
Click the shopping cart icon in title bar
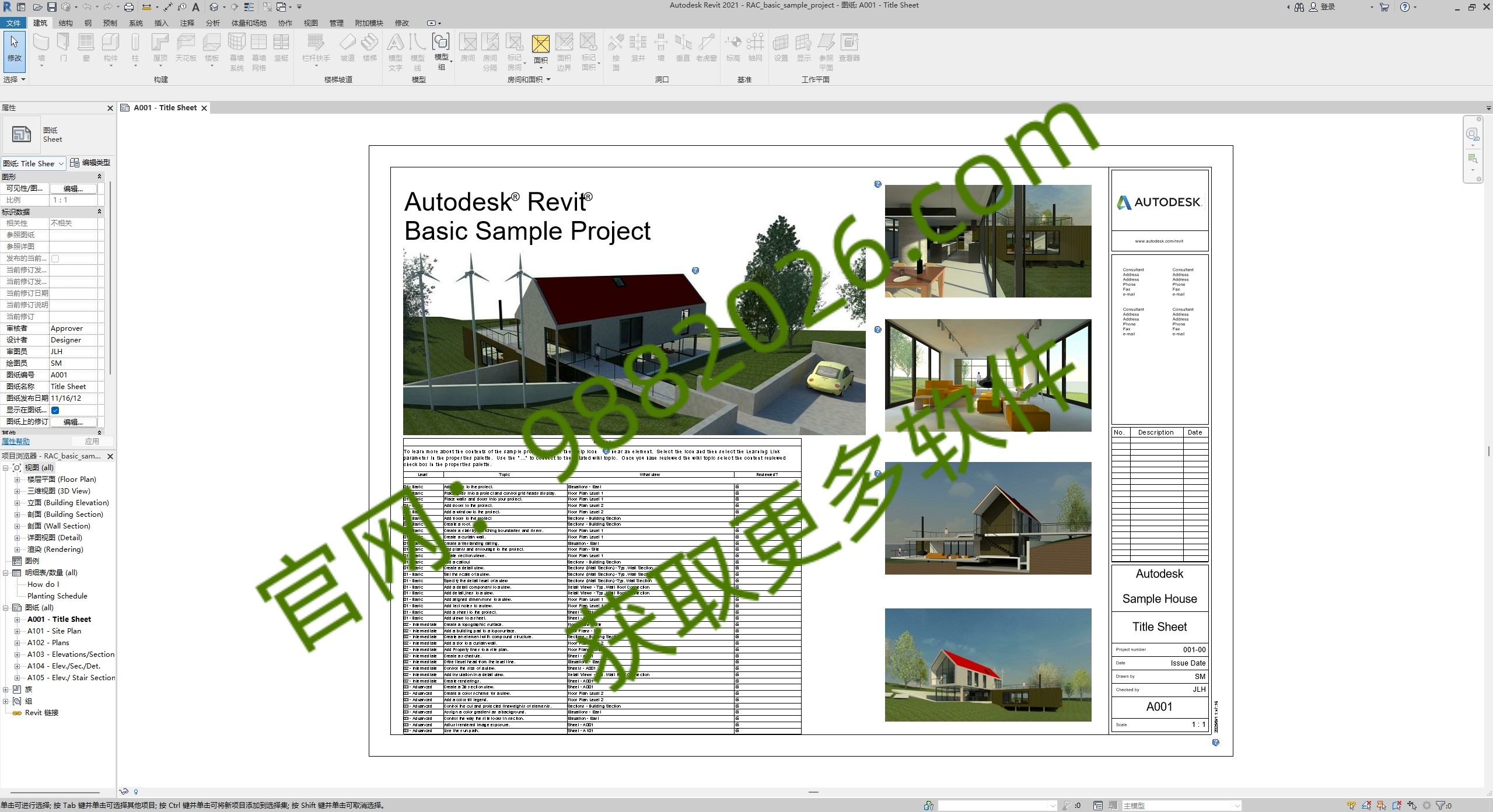coord(1384,7)
